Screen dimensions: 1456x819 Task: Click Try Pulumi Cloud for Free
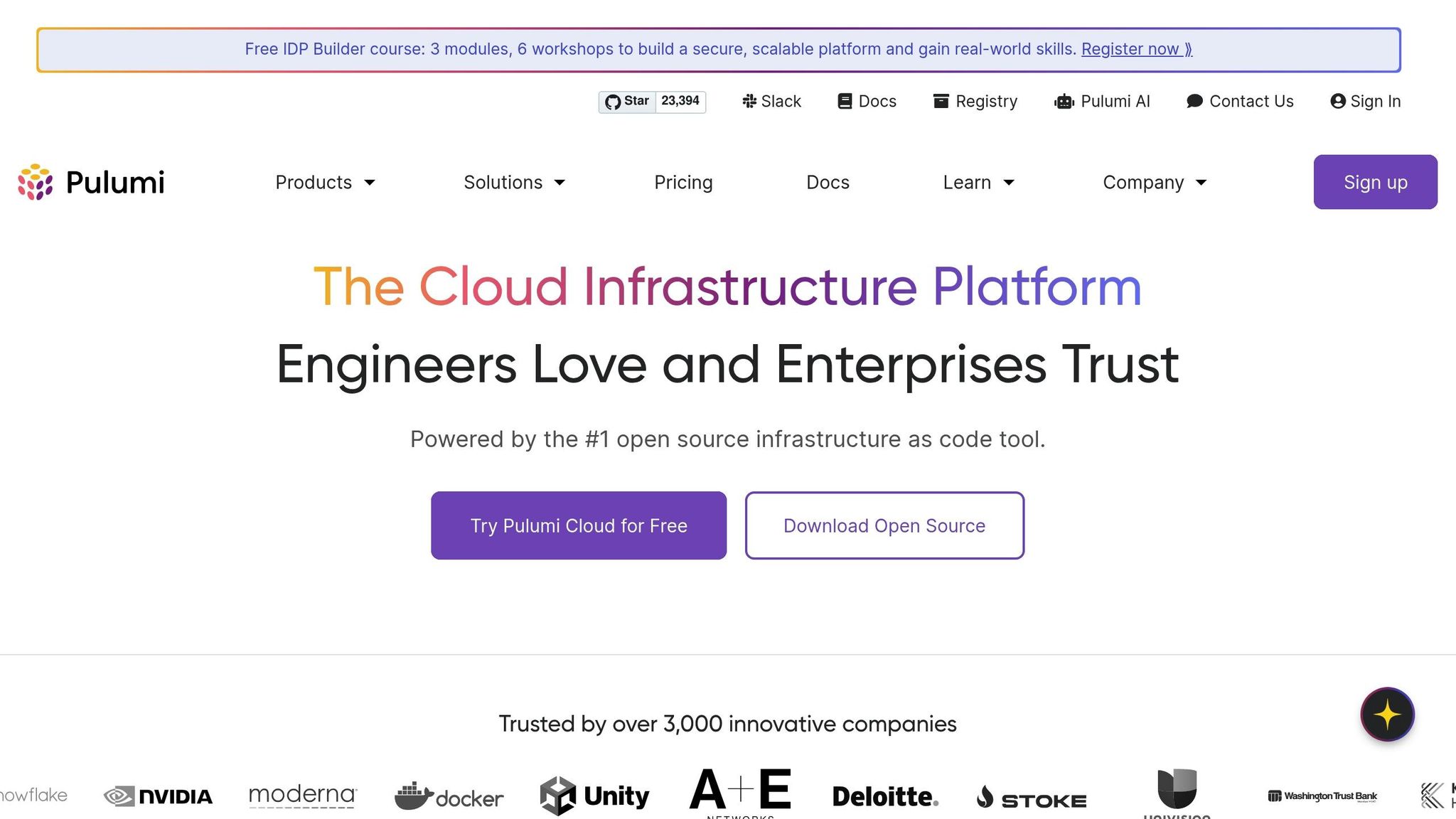tap(579, 525)
